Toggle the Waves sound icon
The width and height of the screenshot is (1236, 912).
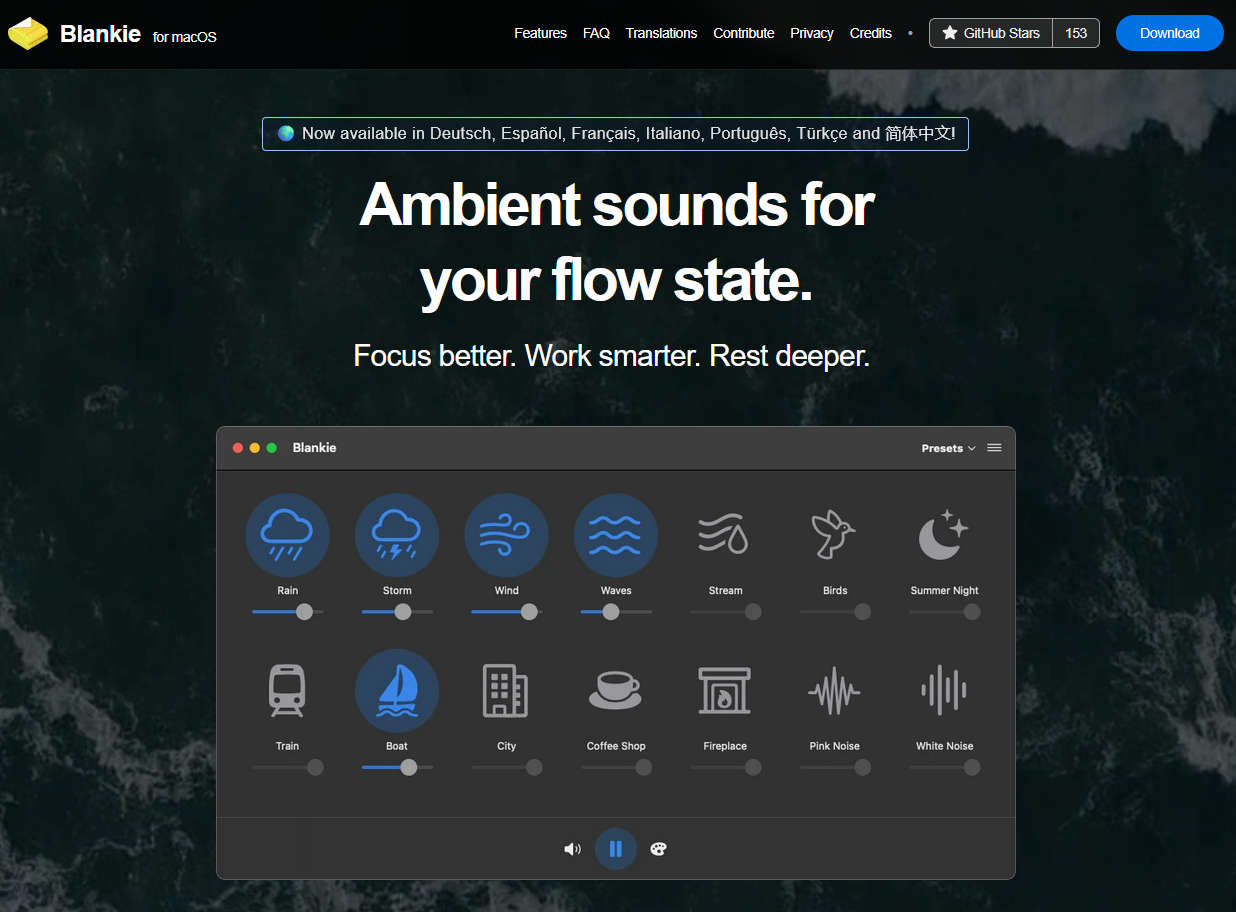coord(616,535)
